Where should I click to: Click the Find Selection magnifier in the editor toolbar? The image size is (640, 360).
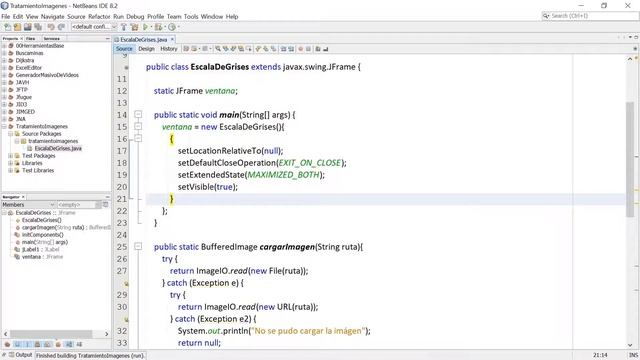(x=218, y=49)
